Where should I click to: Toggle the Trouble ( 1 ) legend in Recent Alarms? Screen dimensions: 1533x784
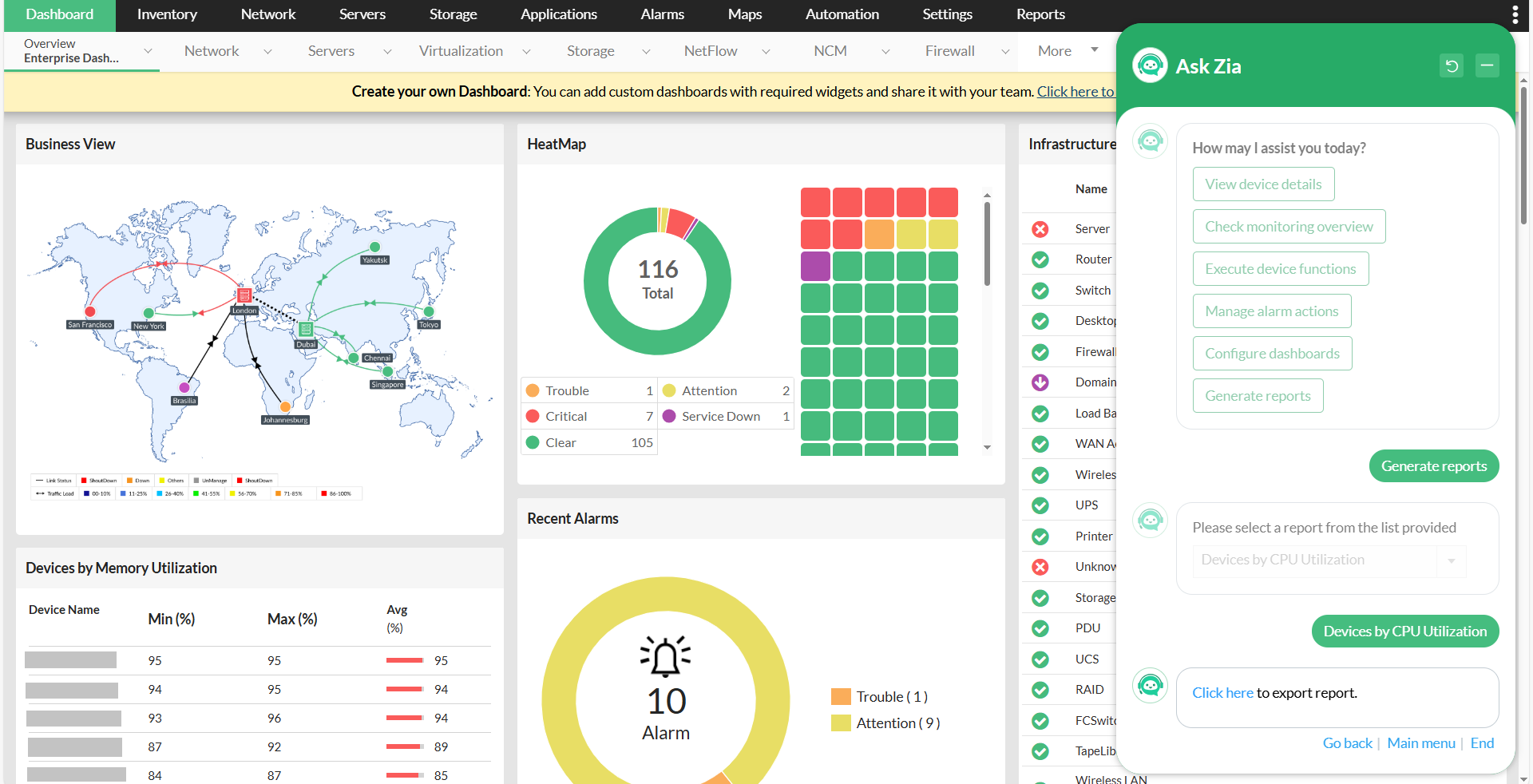[878, 696]
